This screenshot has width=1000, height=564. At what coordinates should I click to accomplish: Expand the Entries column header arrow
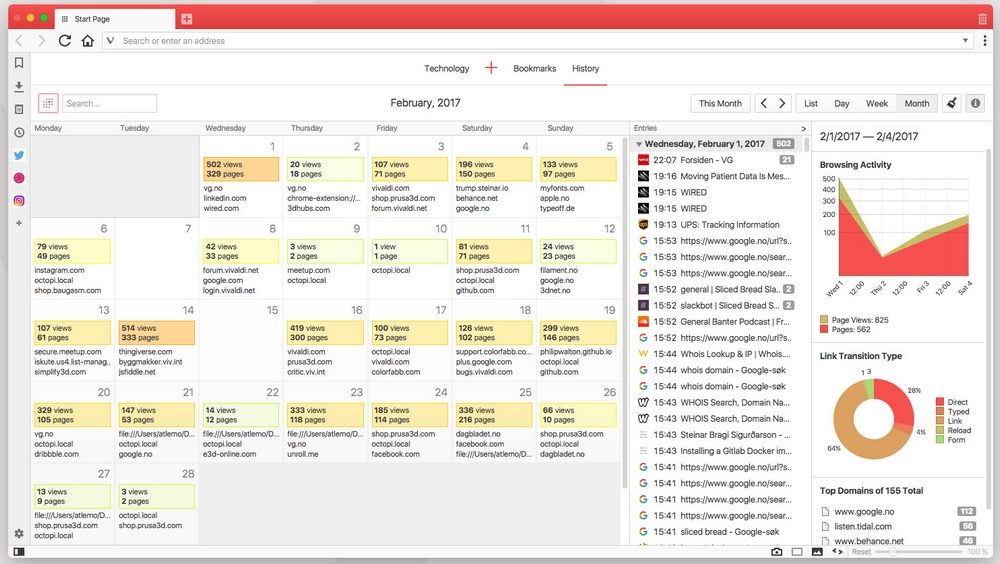[x=803, y=128]
